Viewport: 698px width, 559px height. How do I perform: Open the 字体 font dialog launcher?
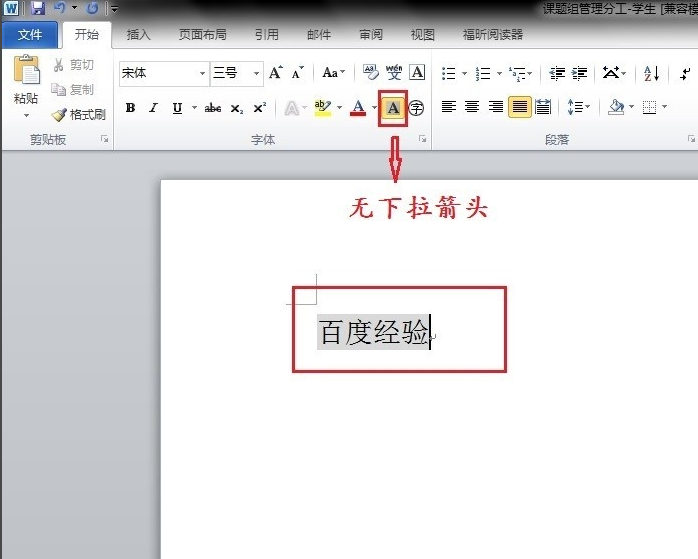point(422,139)
